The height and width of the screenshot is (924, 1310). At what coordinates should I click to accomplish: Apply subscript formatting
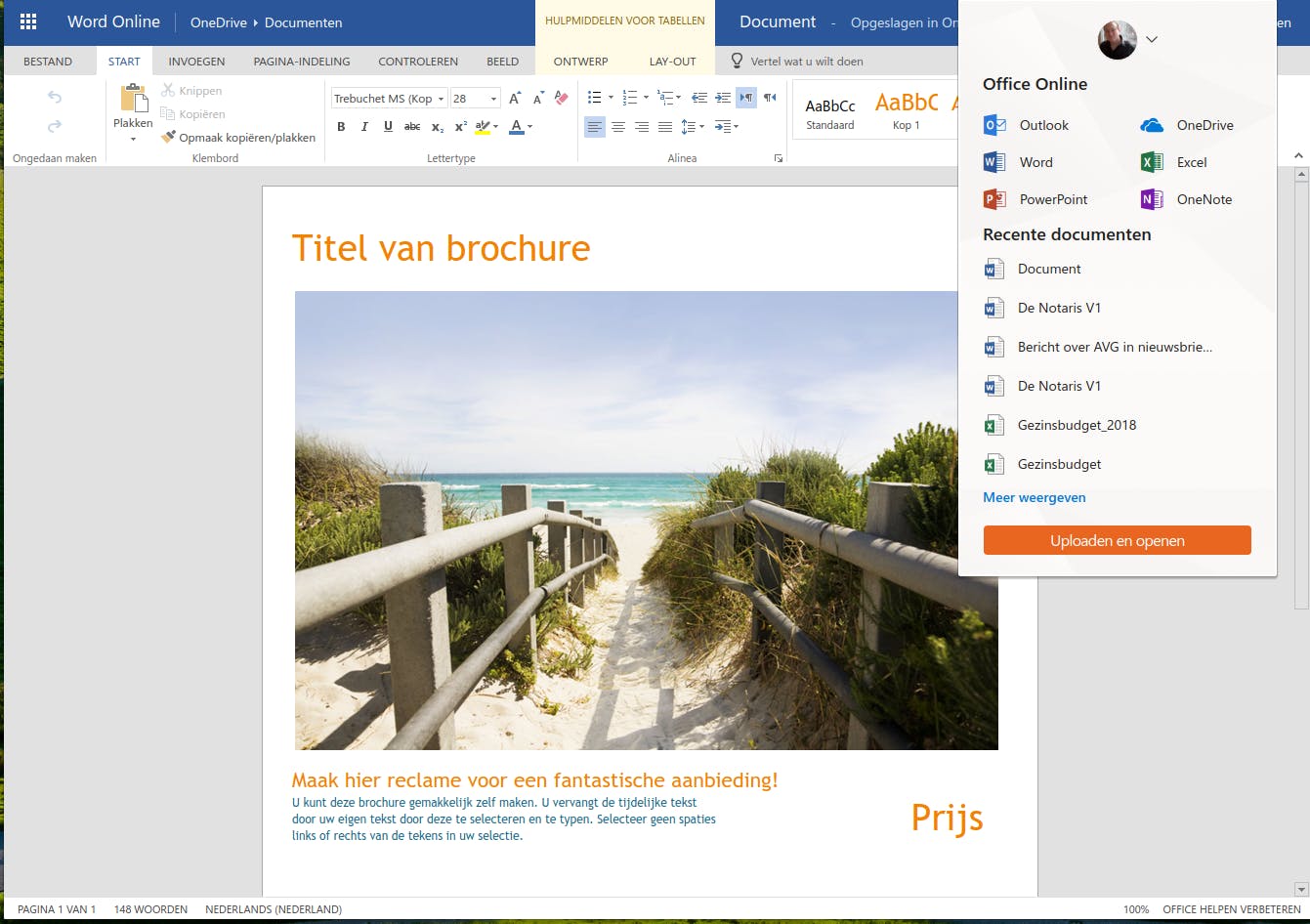[x=437, y=126]
